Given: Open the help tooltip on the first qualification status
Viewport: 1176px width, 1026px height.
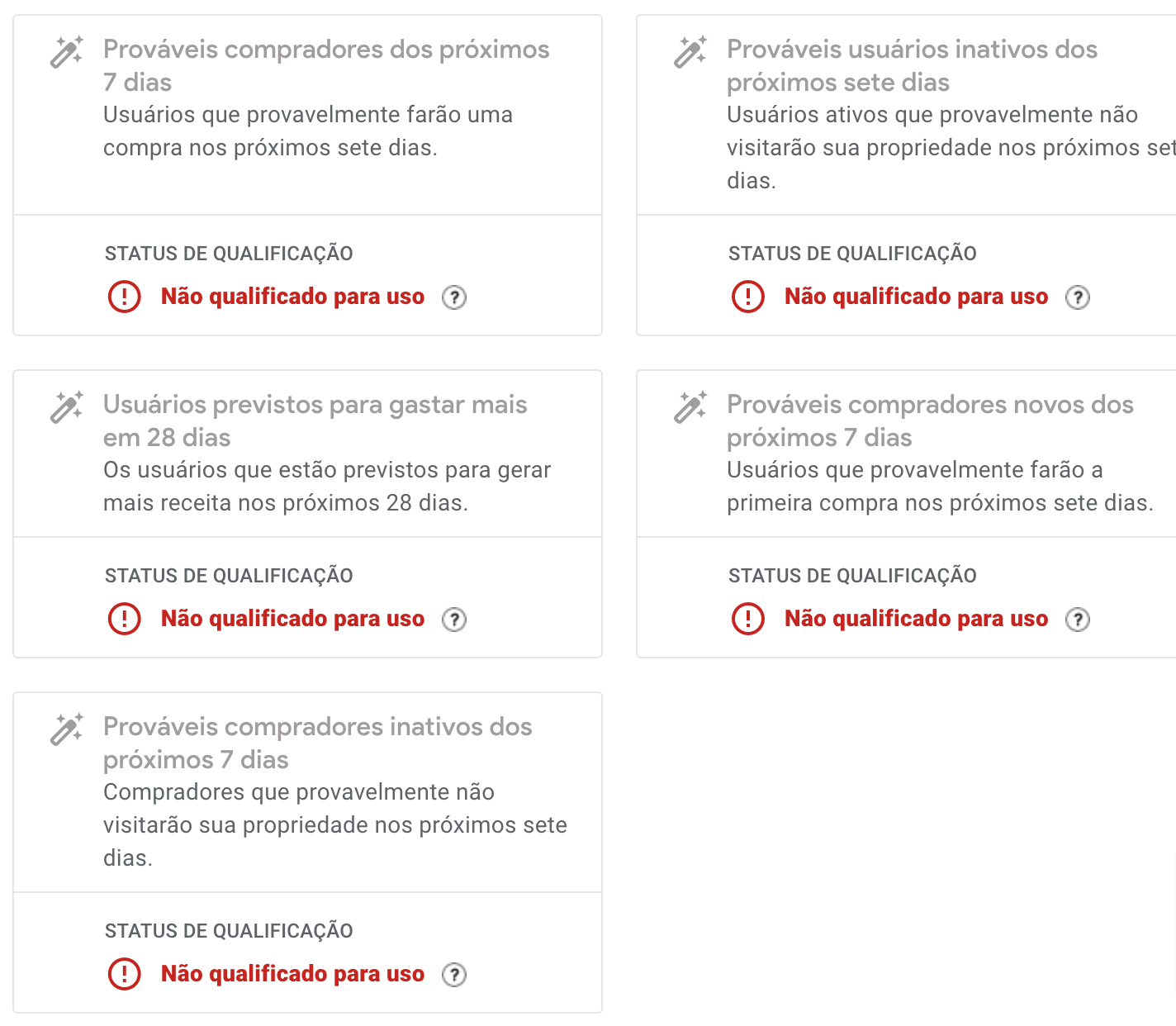Looking at the screenshot, I should tap(455, 296).
